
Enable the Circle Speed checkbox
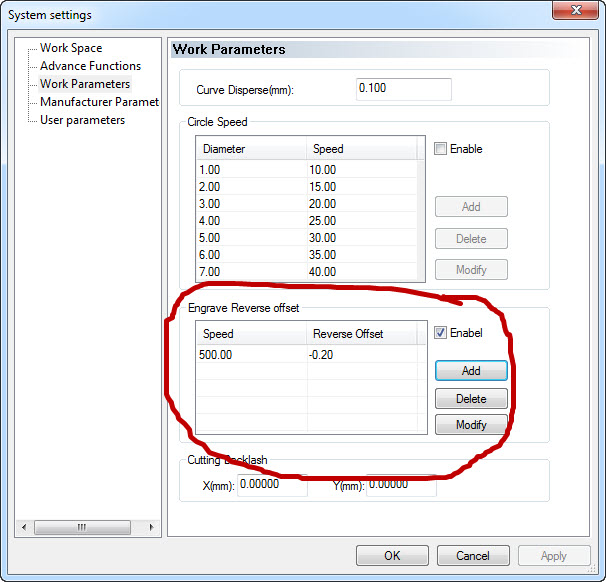tap(441, 149)
